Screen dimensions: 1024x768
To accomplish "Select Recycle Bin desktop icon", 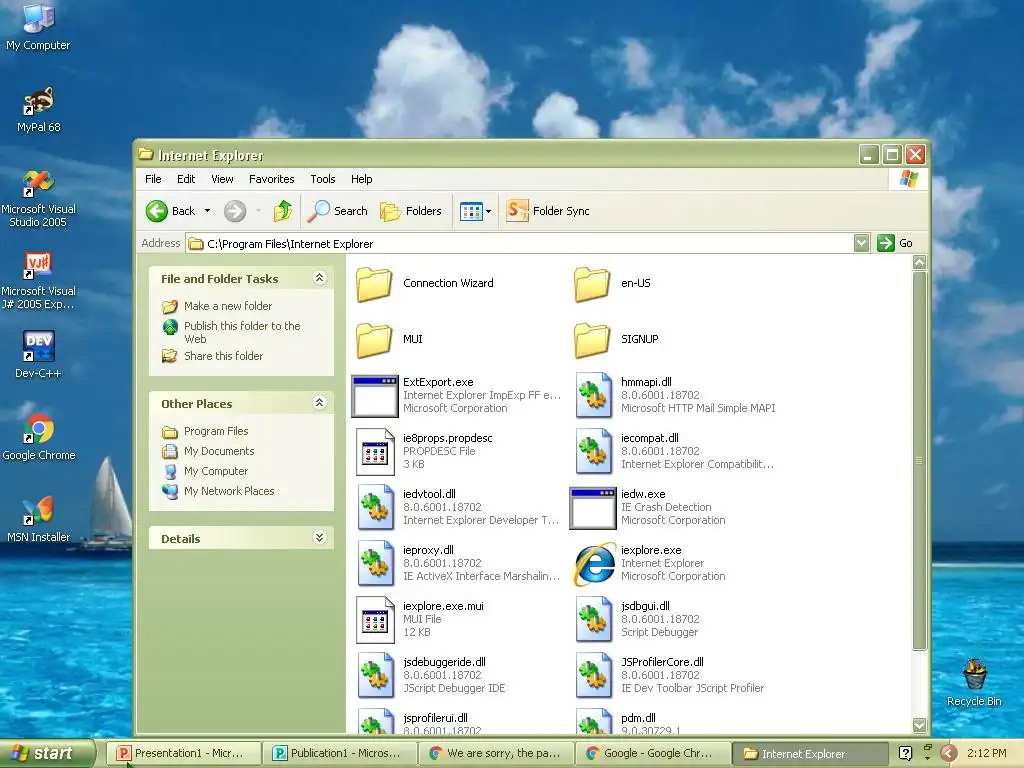I will coord(974,682).
